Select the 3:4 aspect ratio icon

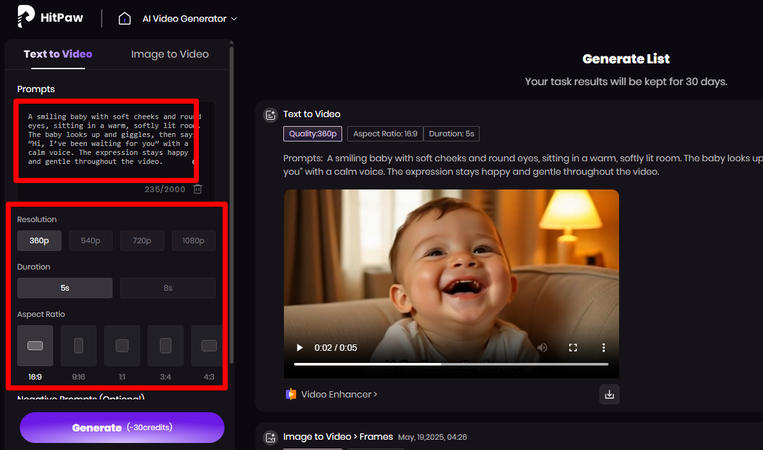click(x=165, y=345)
